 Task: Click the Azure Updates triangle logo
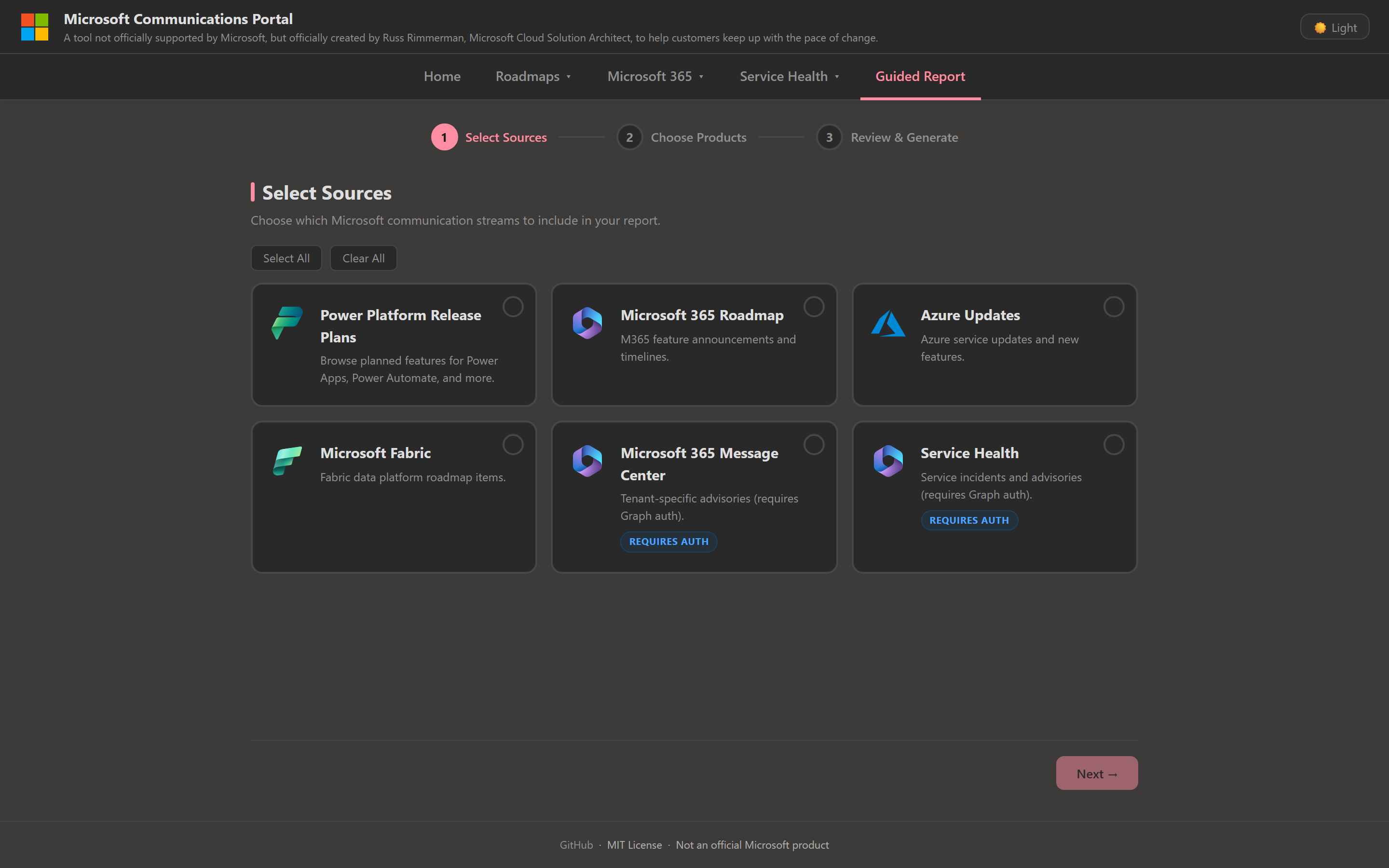[888, 323]
